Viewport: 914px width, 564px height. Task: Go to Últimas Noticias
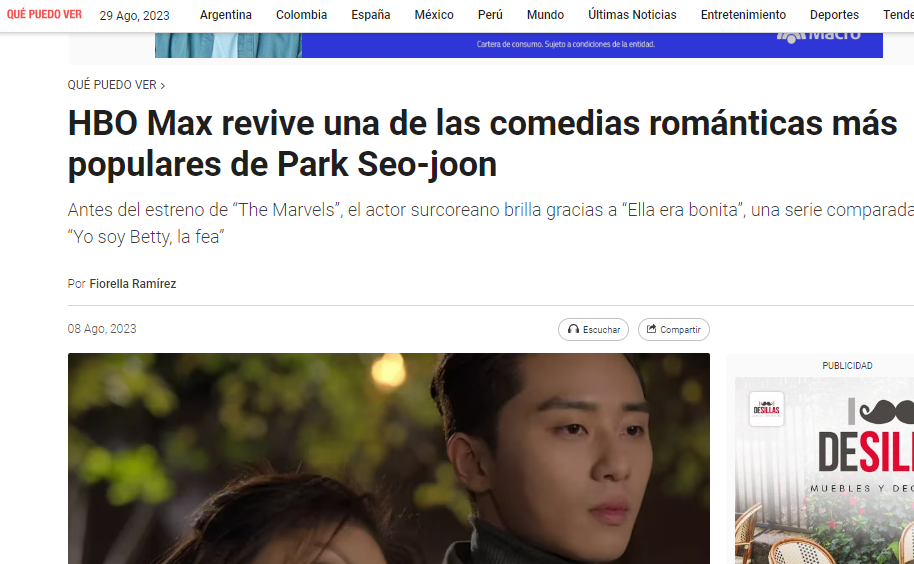coord(632,15)
